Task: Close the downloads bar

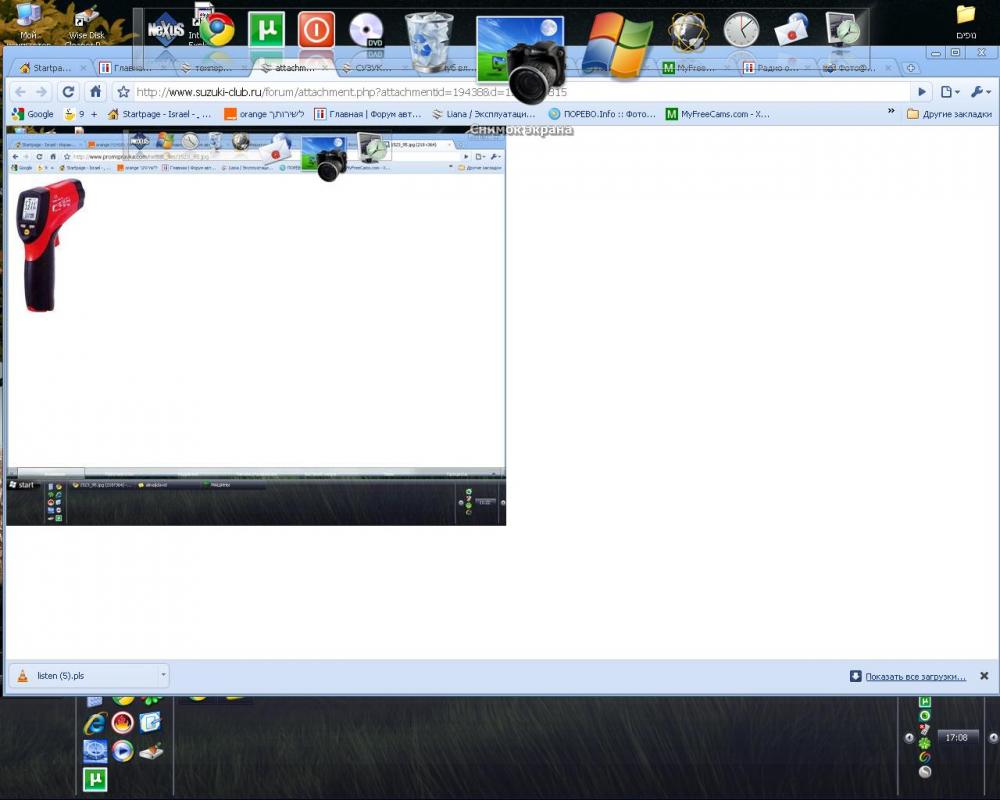Action: [x=984, y=676]
